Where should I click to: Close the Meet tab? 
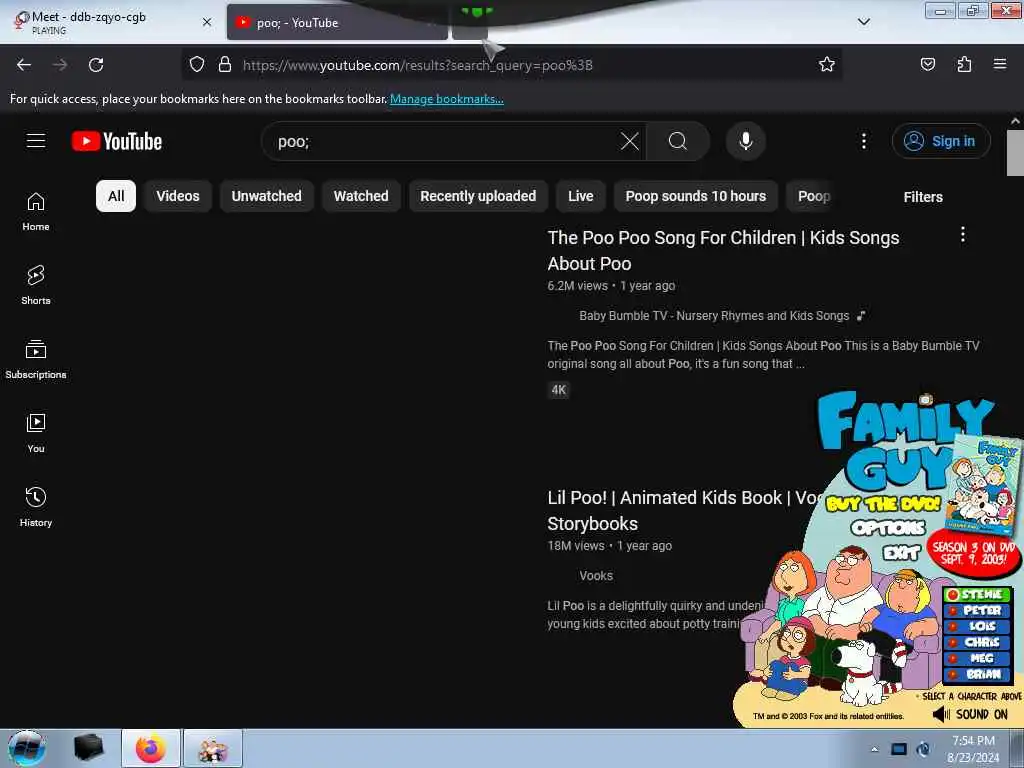(207, 22)
